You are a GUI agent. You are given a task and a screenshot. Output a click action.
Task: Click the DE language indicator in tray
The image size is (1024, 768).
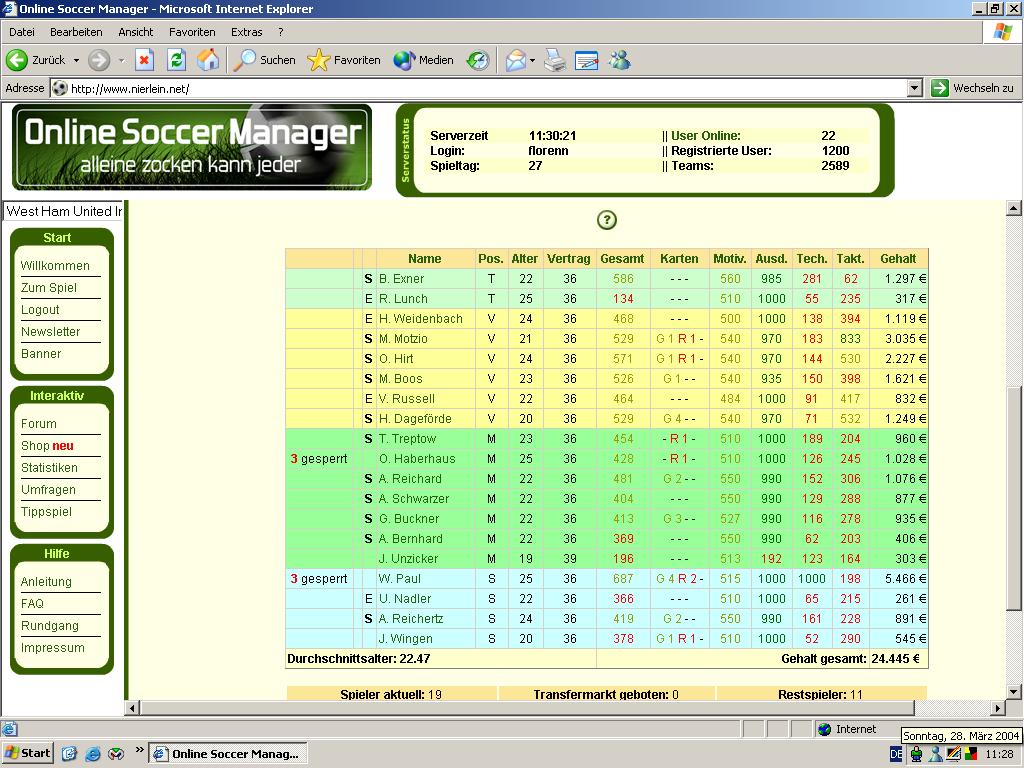point(896,754)
